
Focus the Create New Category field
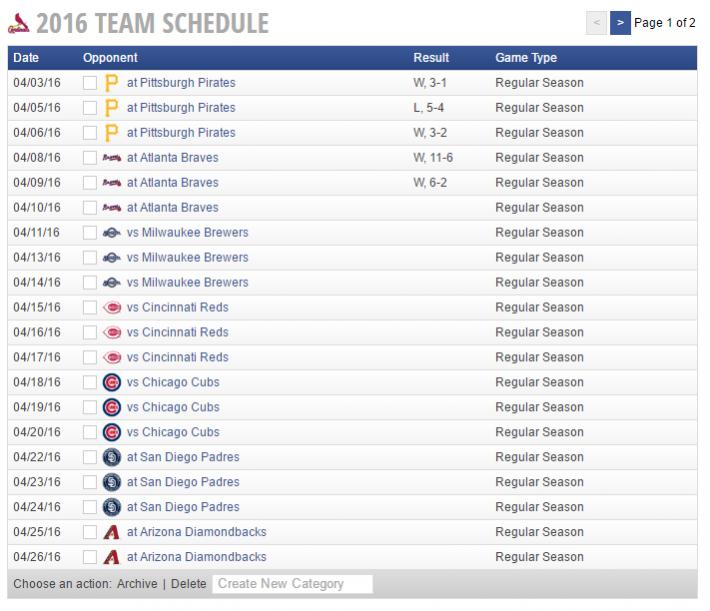point(292,584)
